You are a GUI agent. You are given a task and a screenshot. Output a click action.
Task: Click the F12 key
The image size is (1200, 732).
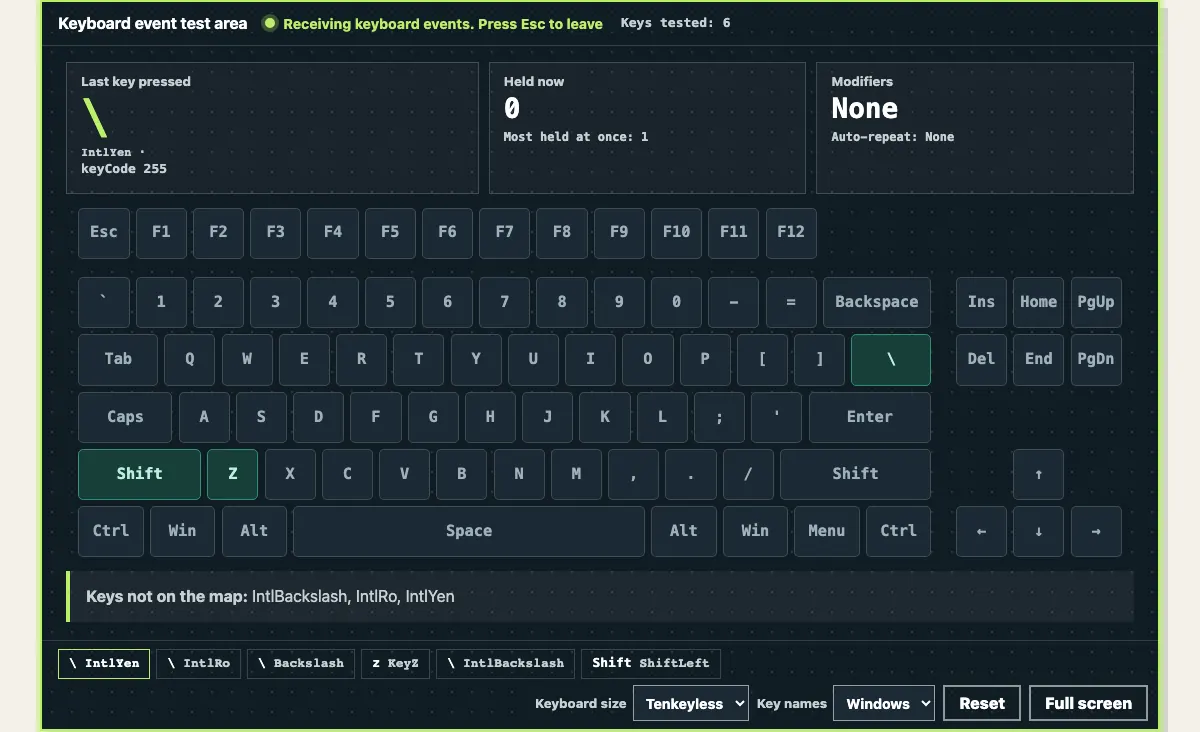tap(791, 232)
